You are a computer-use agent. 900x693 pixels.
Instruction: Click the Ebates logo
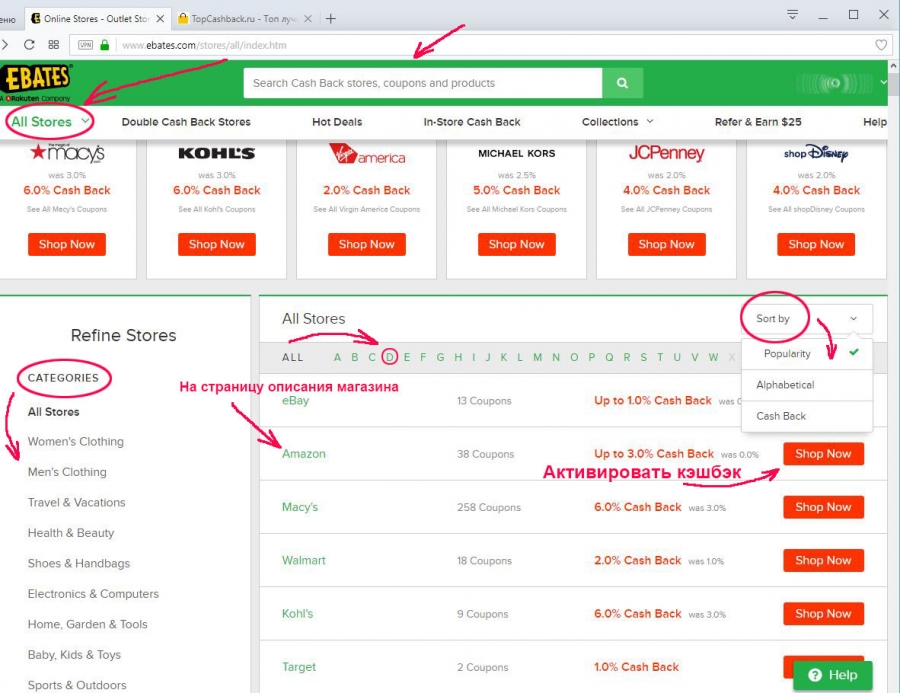pos(36,83)
